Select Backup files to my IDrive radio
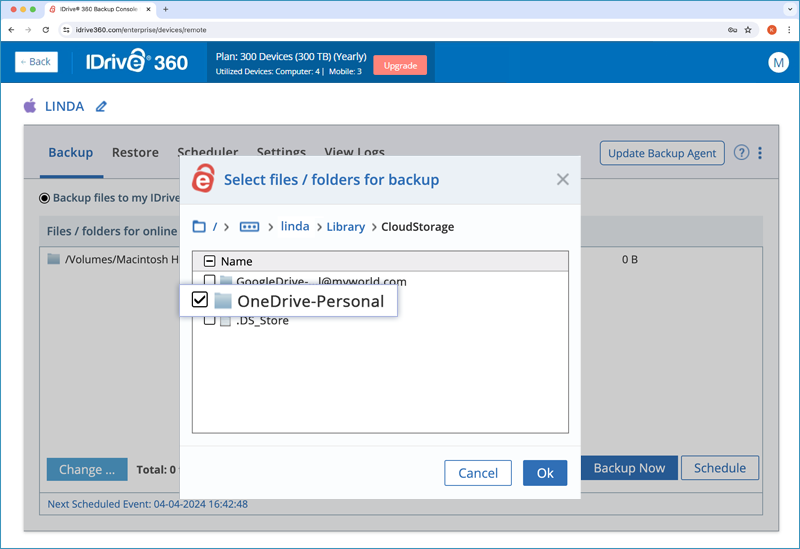The image size is (800, 549). tap(44, 198)
